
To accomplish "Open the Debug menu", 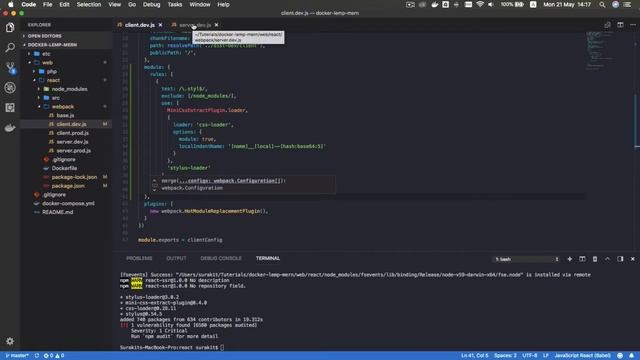I will coord(151,4).
